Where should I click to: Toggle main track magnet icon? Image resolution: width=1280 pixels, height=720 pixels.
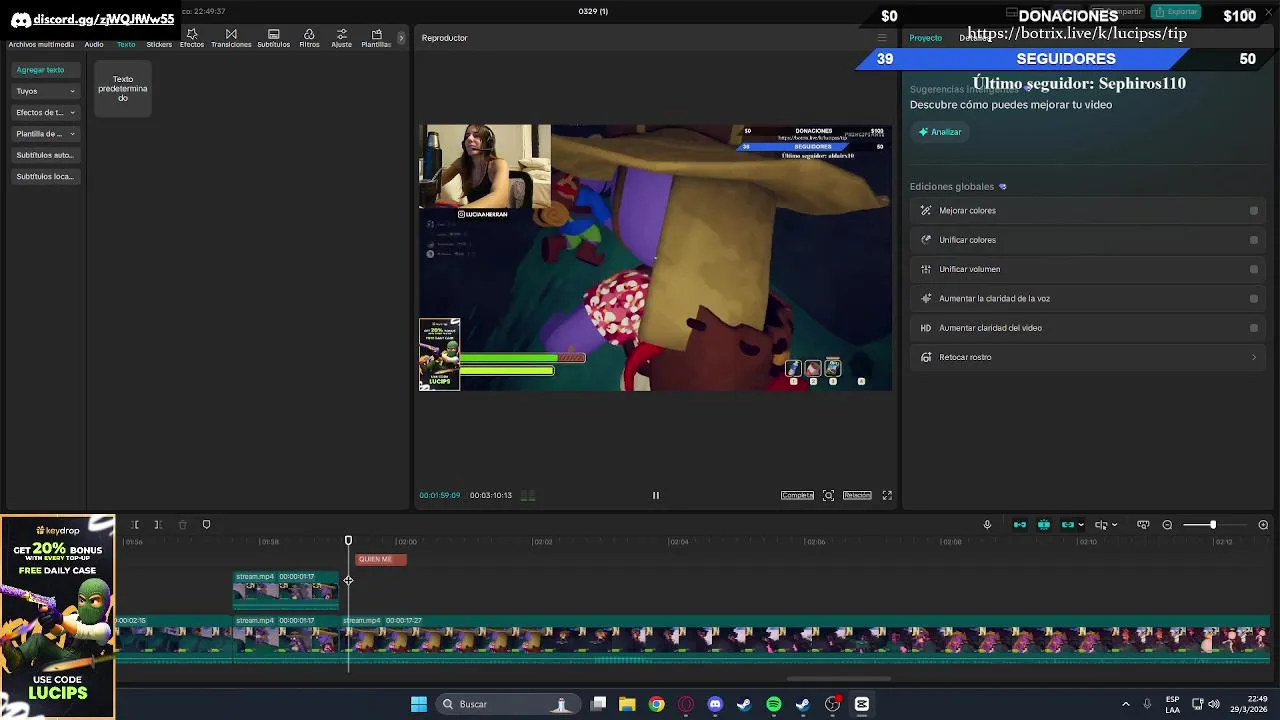coord(1020,525)
